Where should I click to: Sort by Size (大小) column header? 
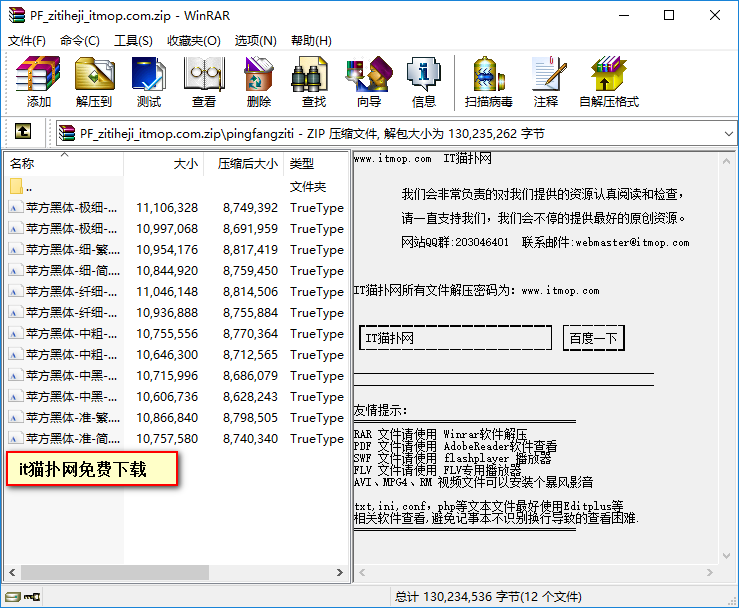coord(164,164)
